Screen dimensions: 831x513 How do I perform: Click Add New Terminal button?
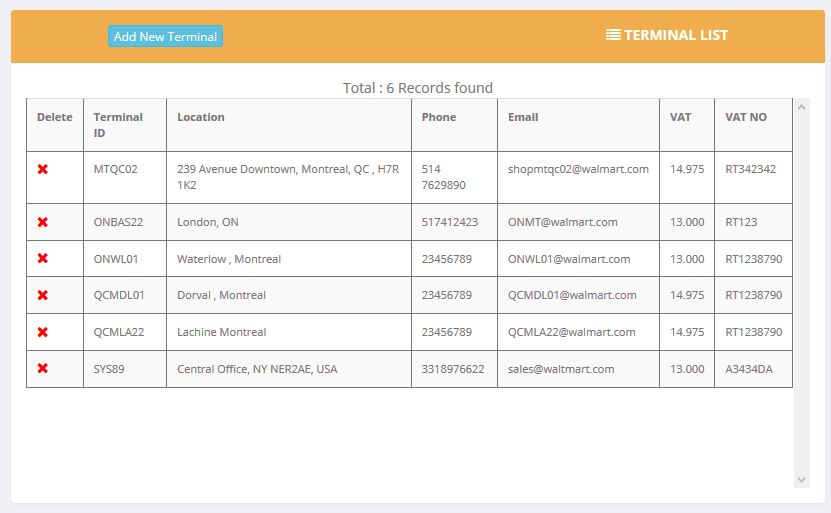coord(165,37)
